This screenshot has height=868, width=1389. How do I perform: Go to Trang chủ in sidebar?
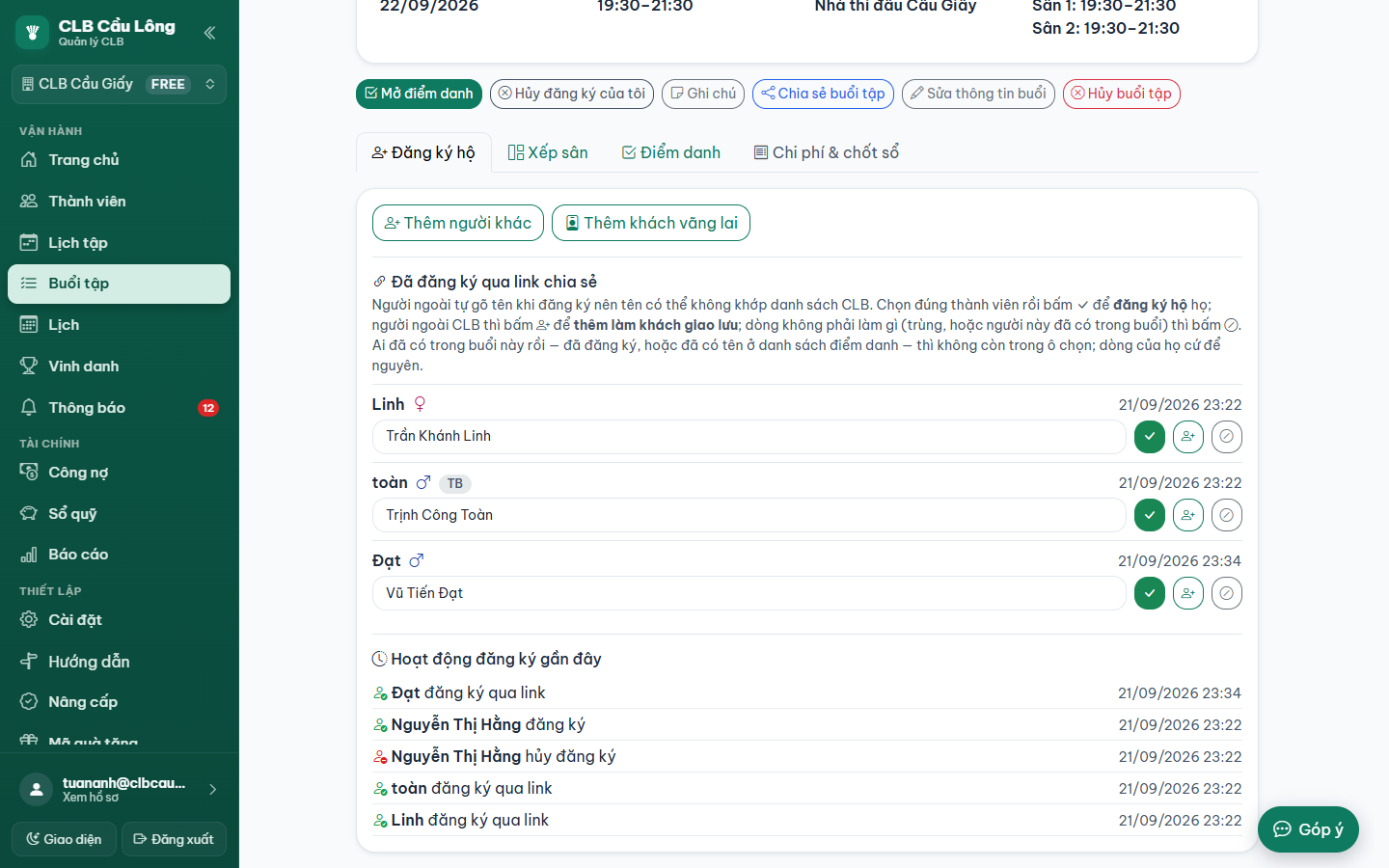click(120, 160)
